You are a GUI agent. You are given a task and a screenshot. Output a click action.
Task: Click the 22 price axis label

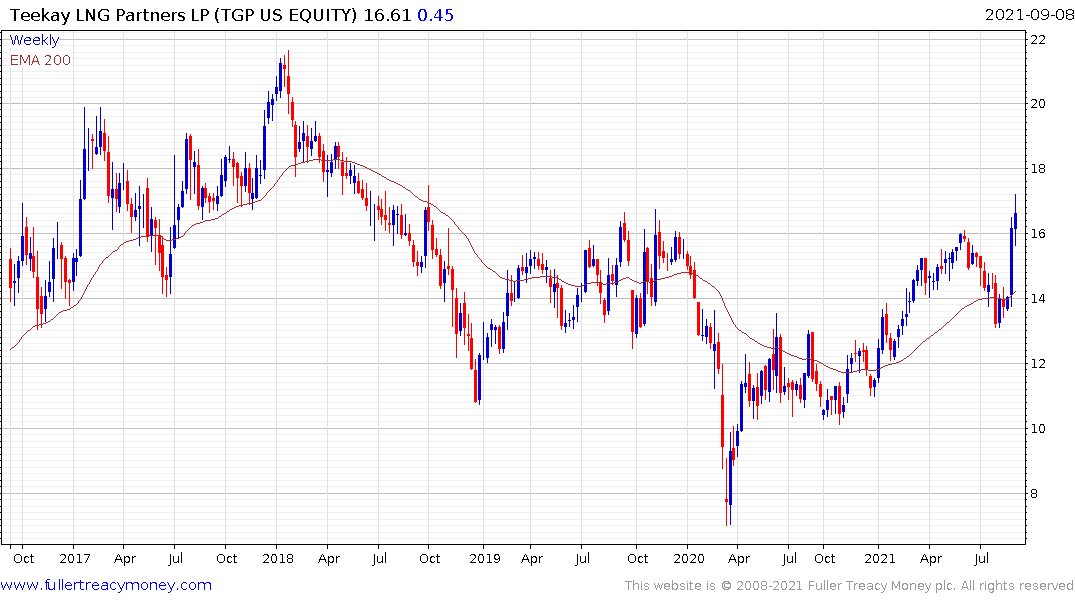(x=1038, y=39)
